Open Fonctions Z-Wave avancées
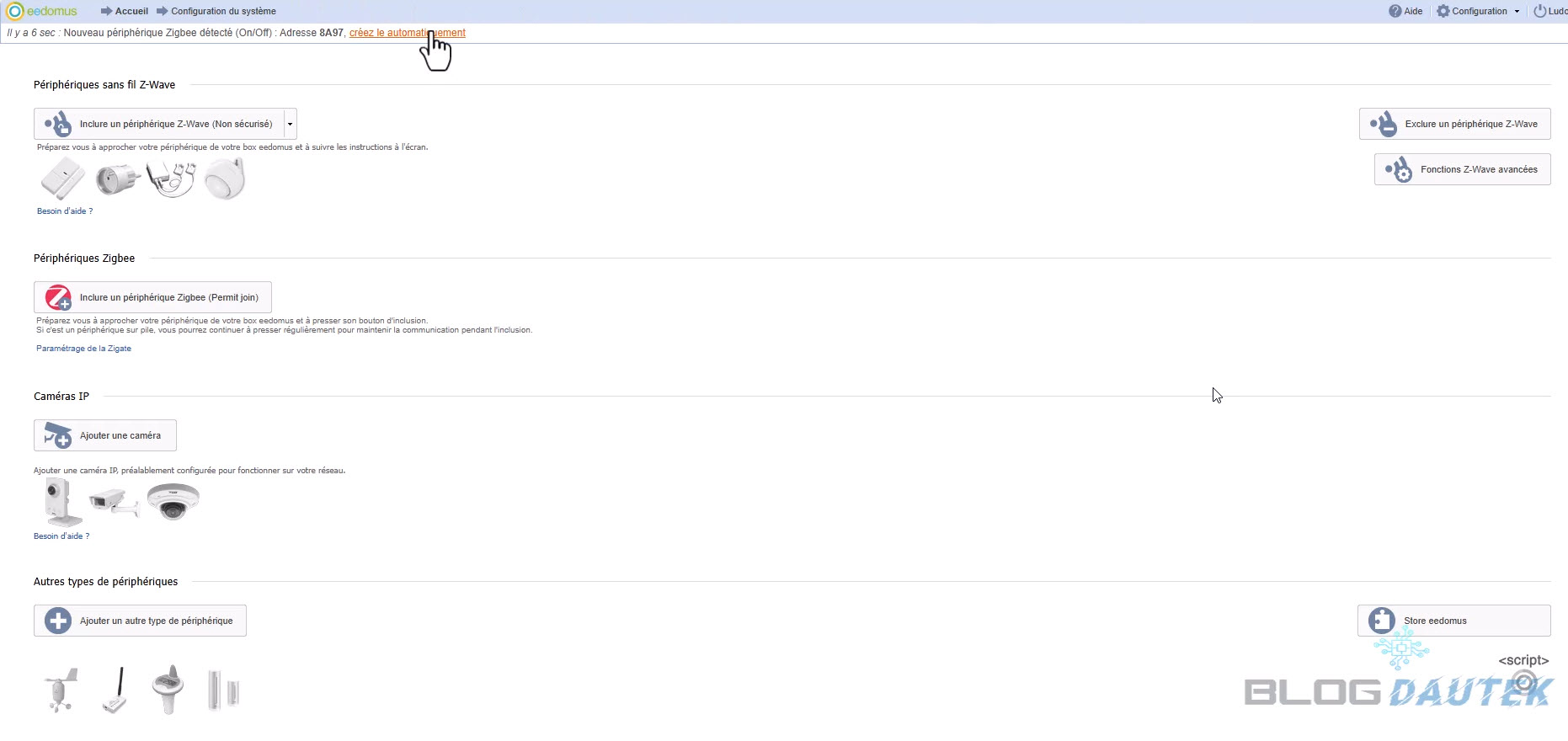This screenshot has height=741, width=1568. [x=1462, y=169]
